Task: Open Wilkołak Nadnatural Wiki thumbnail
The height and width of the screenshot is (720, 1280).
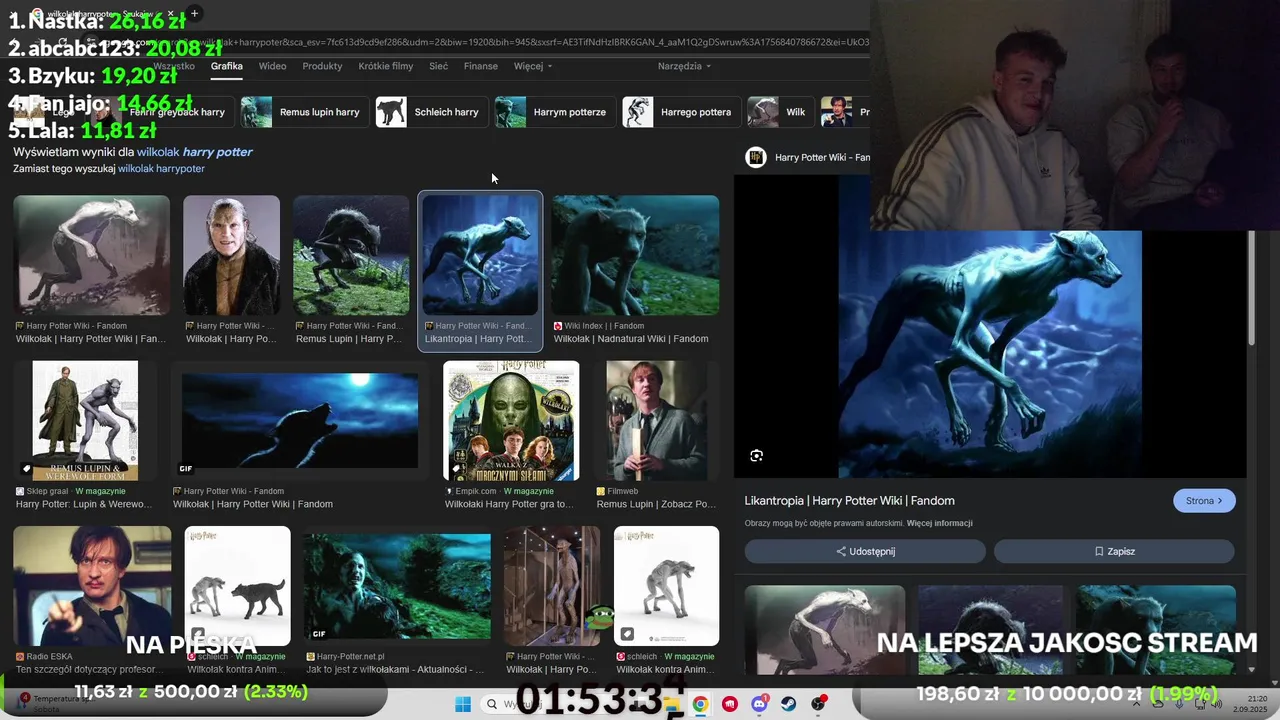Action: 635,255
